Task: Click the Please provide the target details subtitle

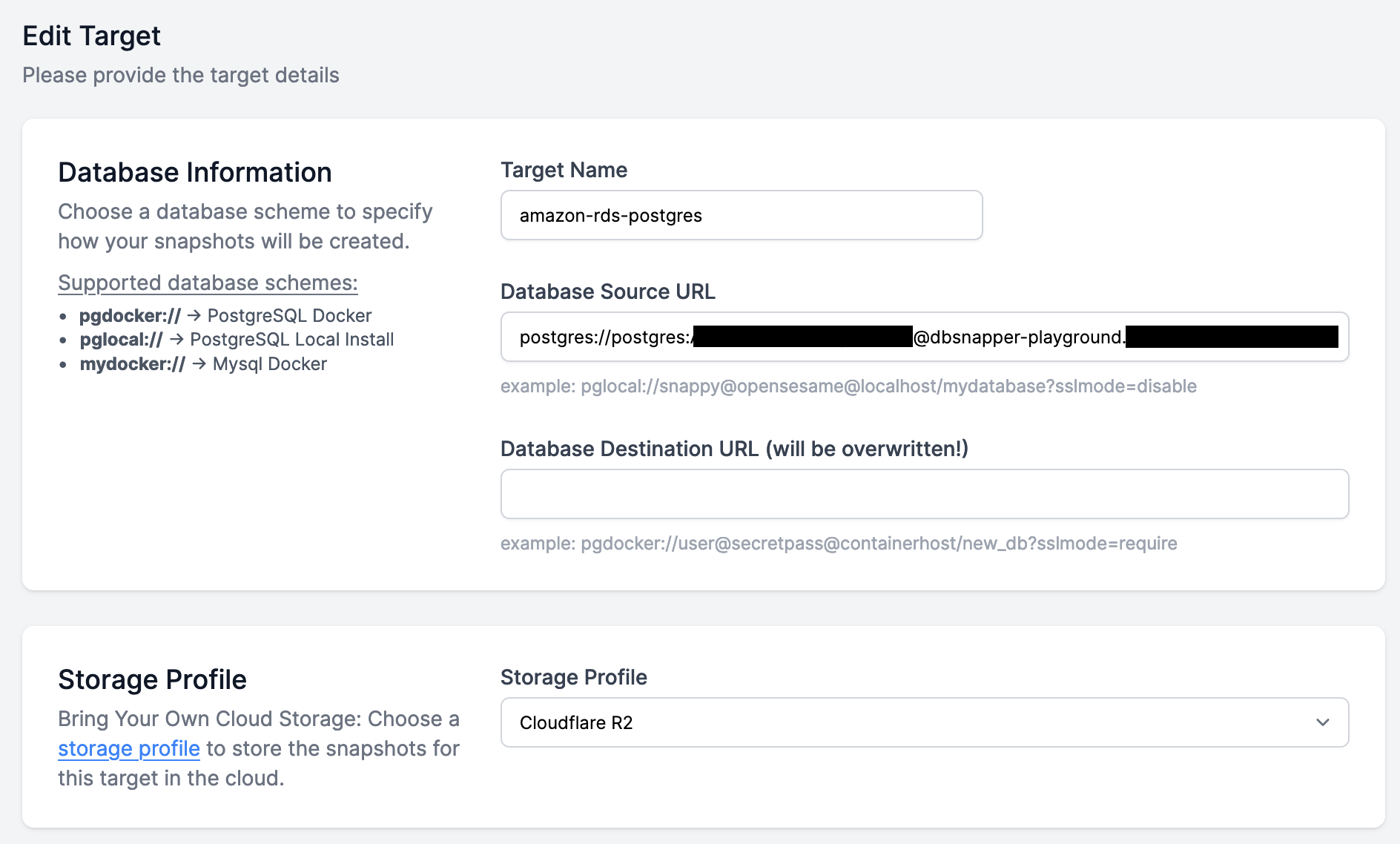Action: tap(181, 75)
